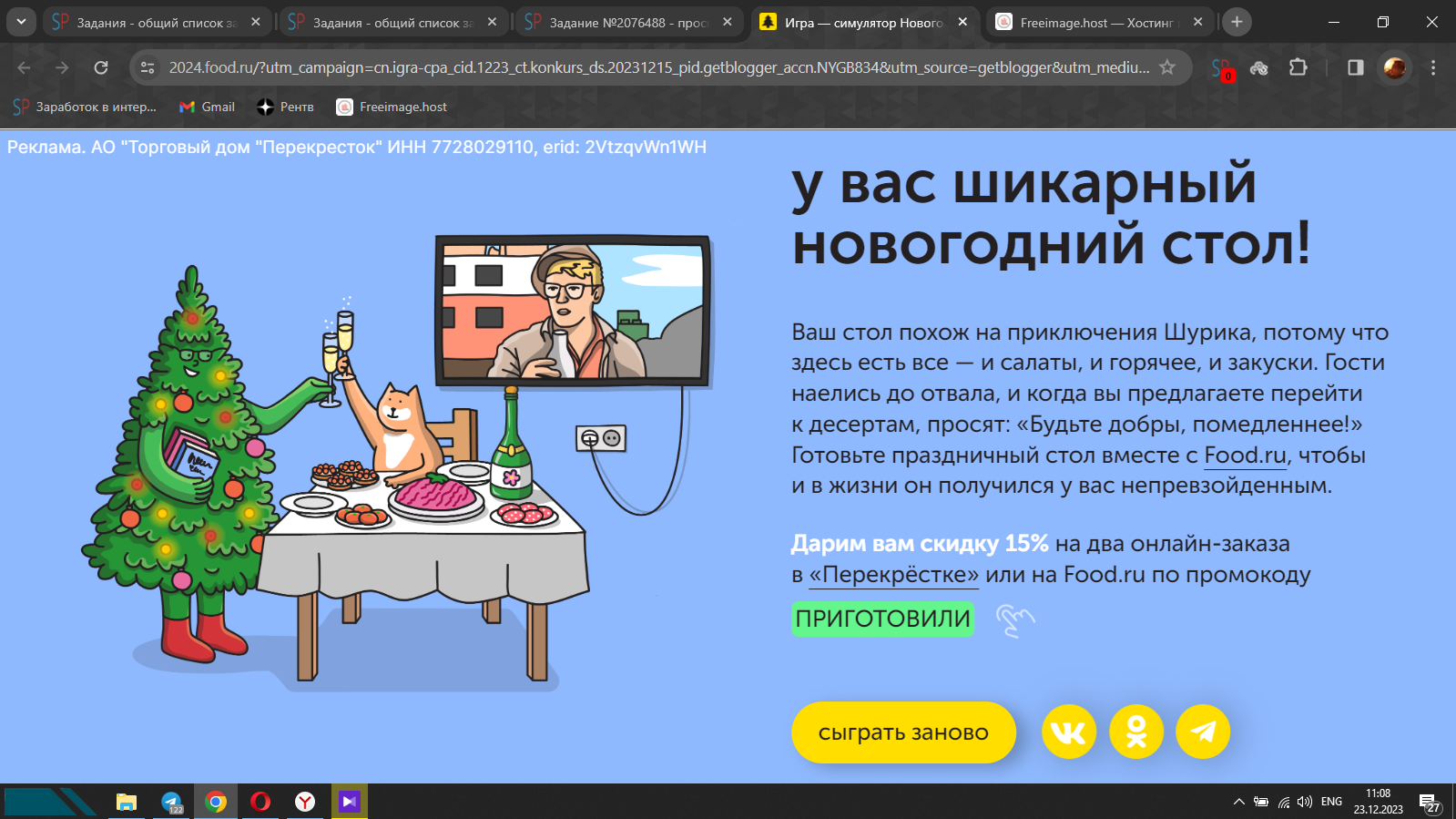Open the «Перекрёстке» link
The image size is (1456, 819).
[893, 575]
